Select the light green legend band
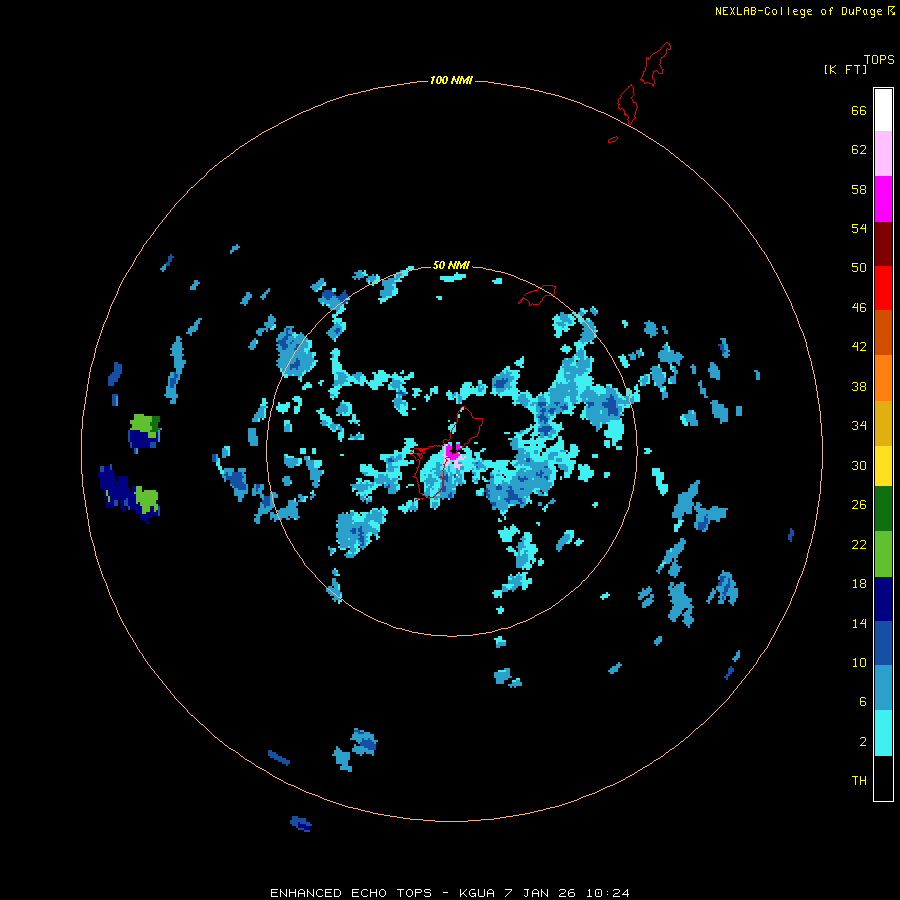The height and width of the screenshot is (900, 900). [x=883, y=554]
